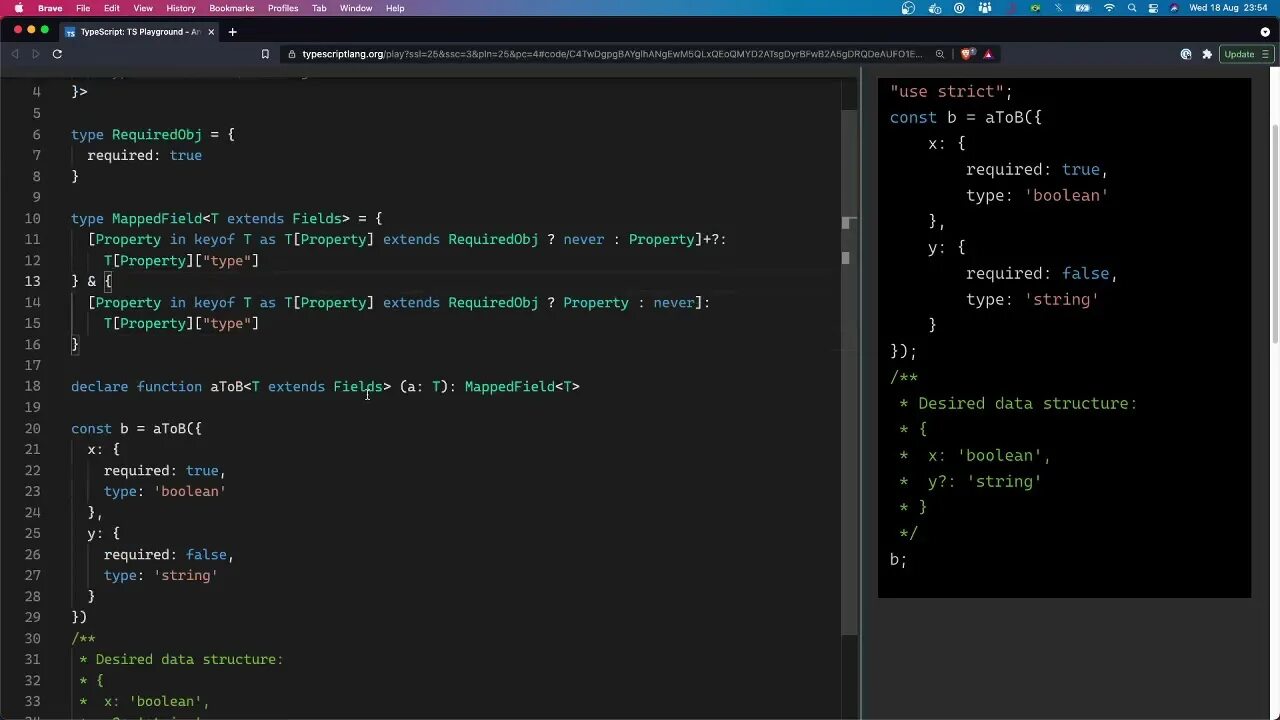Screen dimensions: 1280x720
Task: Open a new tab with the plus button
Action: click(232, 31)
